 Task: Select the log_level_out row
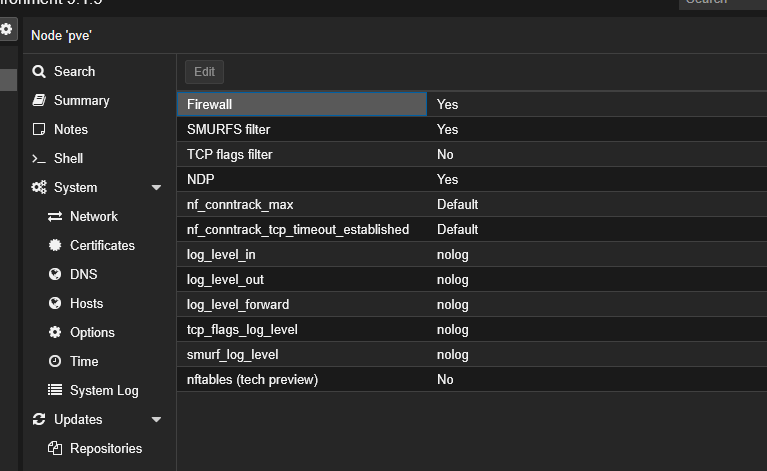472,279
